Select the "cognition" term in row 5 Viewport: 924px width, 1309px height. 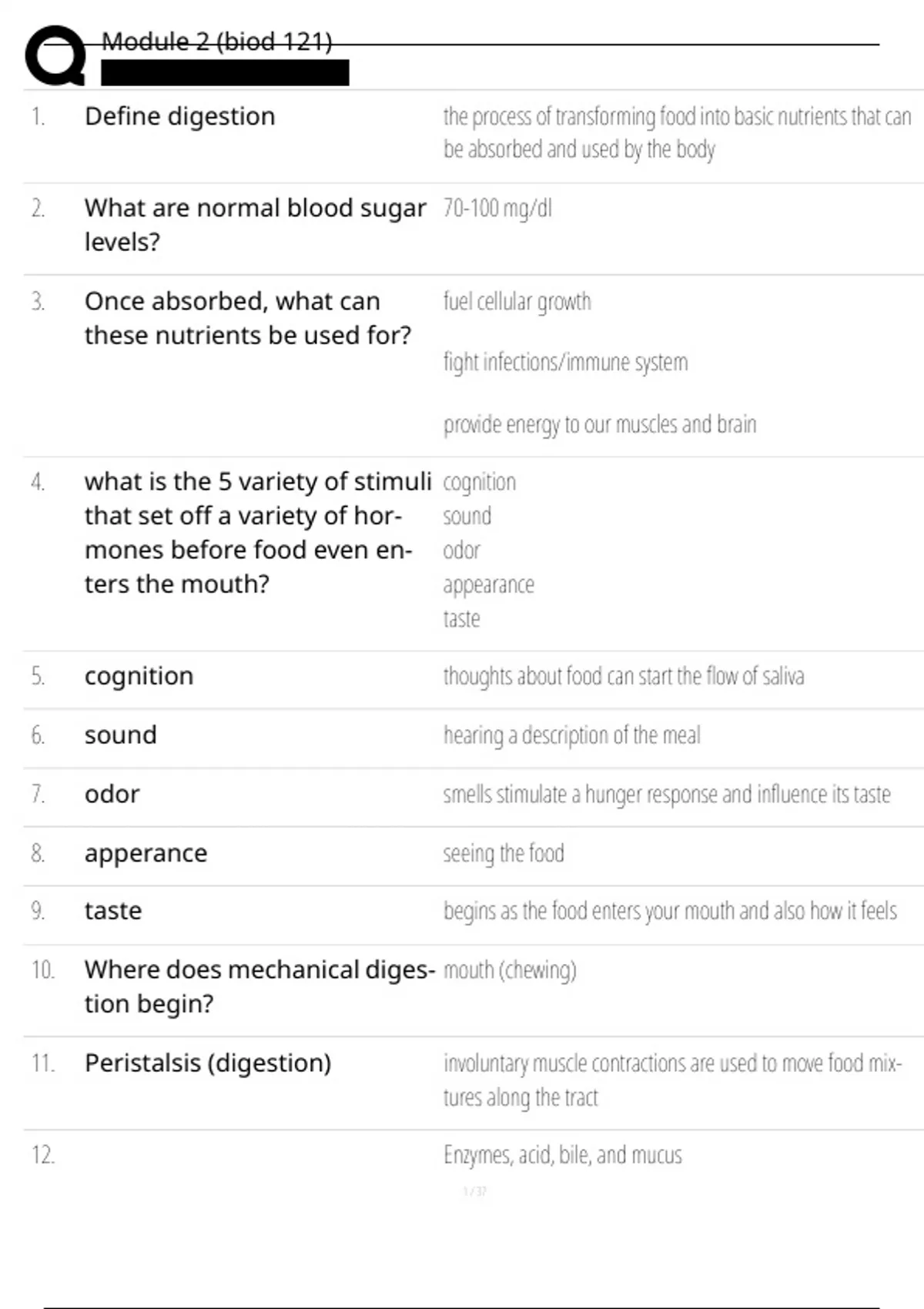point(139,676)
